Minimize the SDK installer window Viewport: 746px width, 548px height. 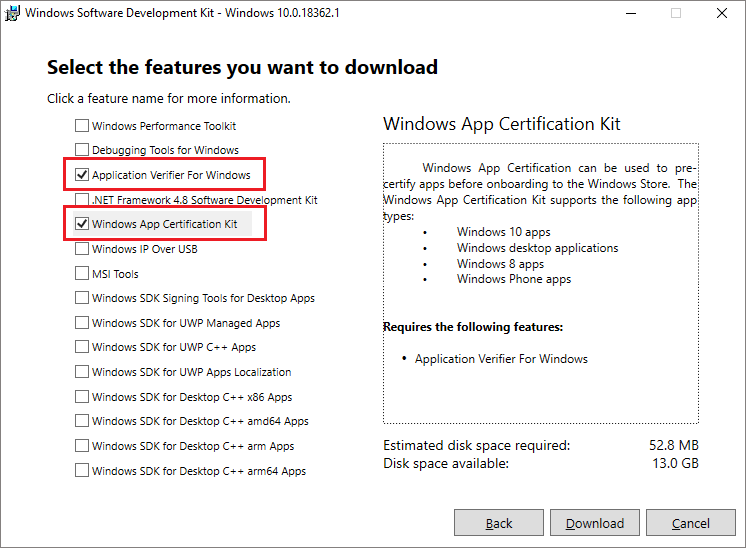point(631,13)
